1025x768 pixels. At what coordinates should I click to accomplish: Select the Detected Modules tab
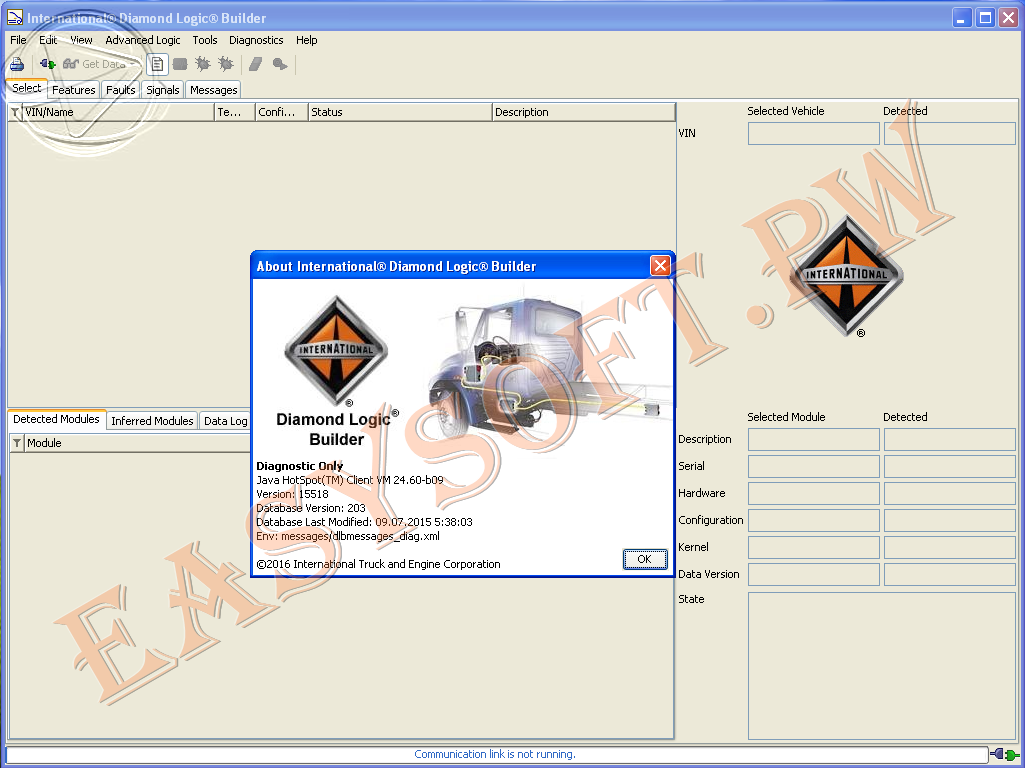click(x=56, y=419)
